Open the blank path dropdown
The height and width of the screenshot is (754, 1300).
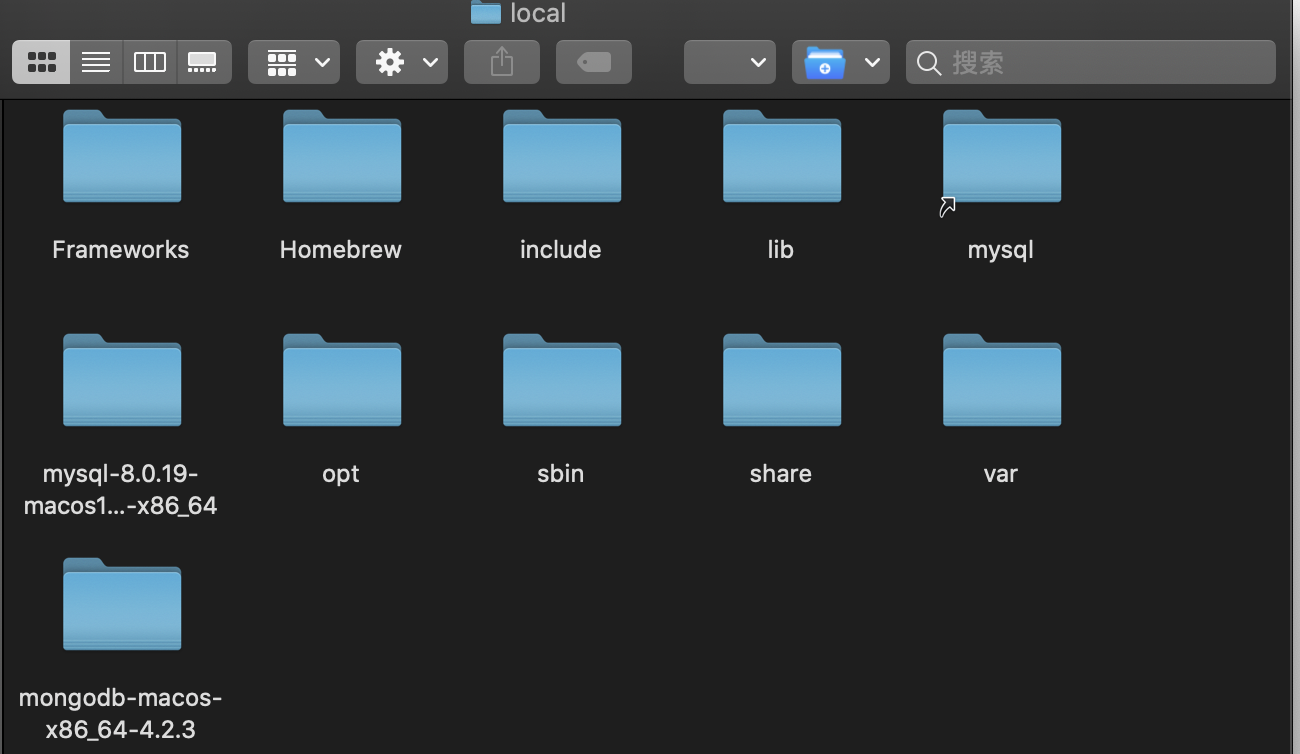coord(730,62)
